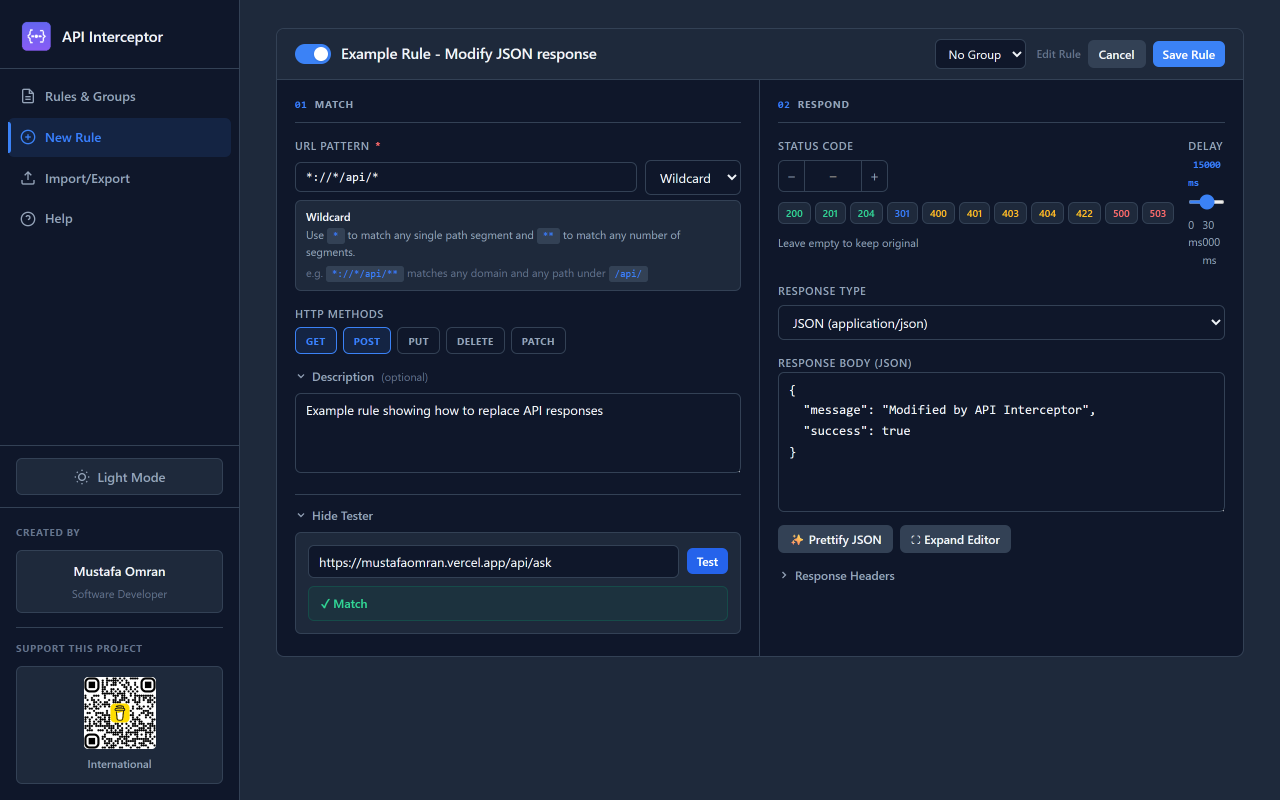Click the Rules & Groups document icon

click(28, 97)
